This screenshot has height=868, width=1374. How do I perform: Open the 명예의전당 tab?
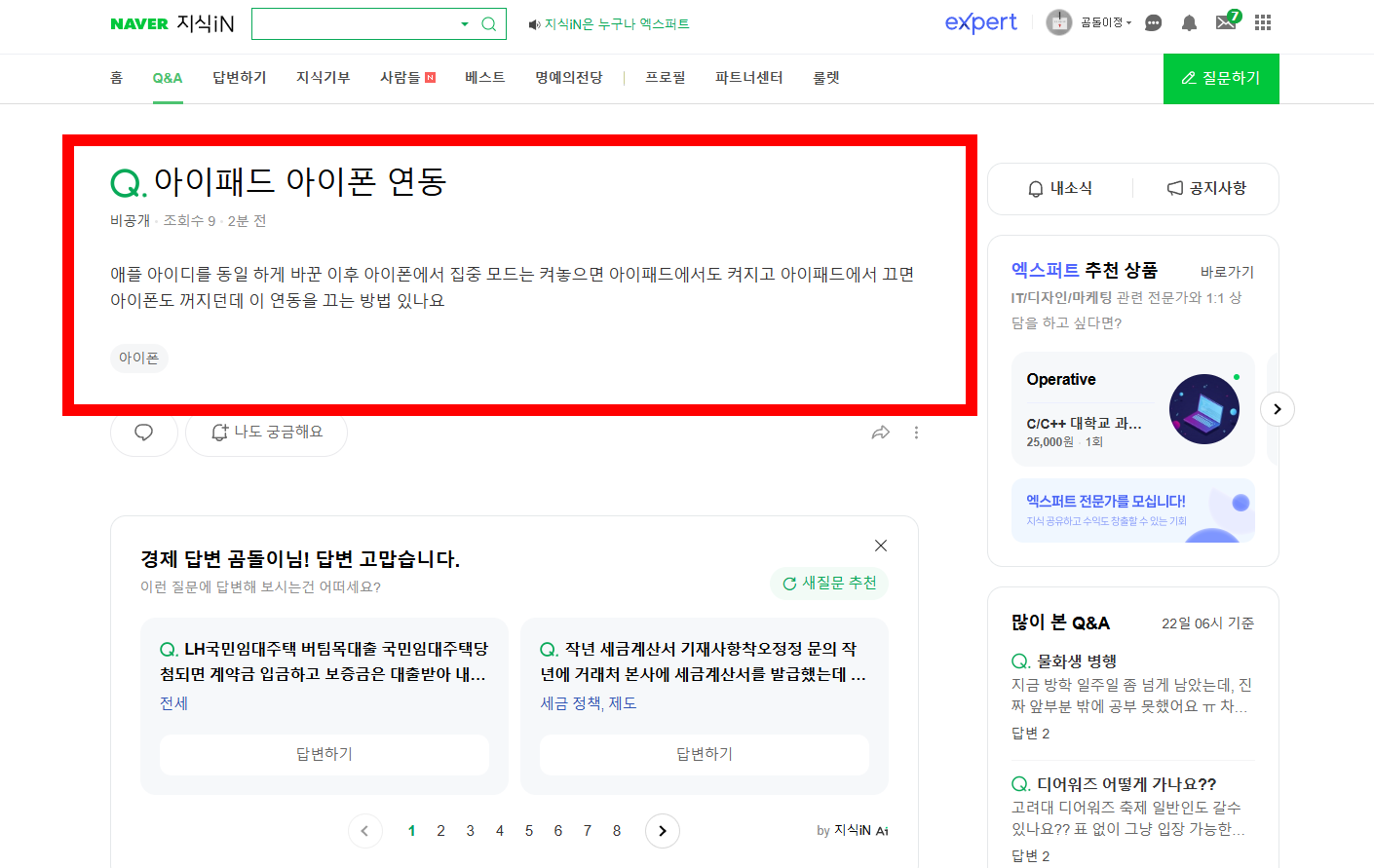pos(569,78)
